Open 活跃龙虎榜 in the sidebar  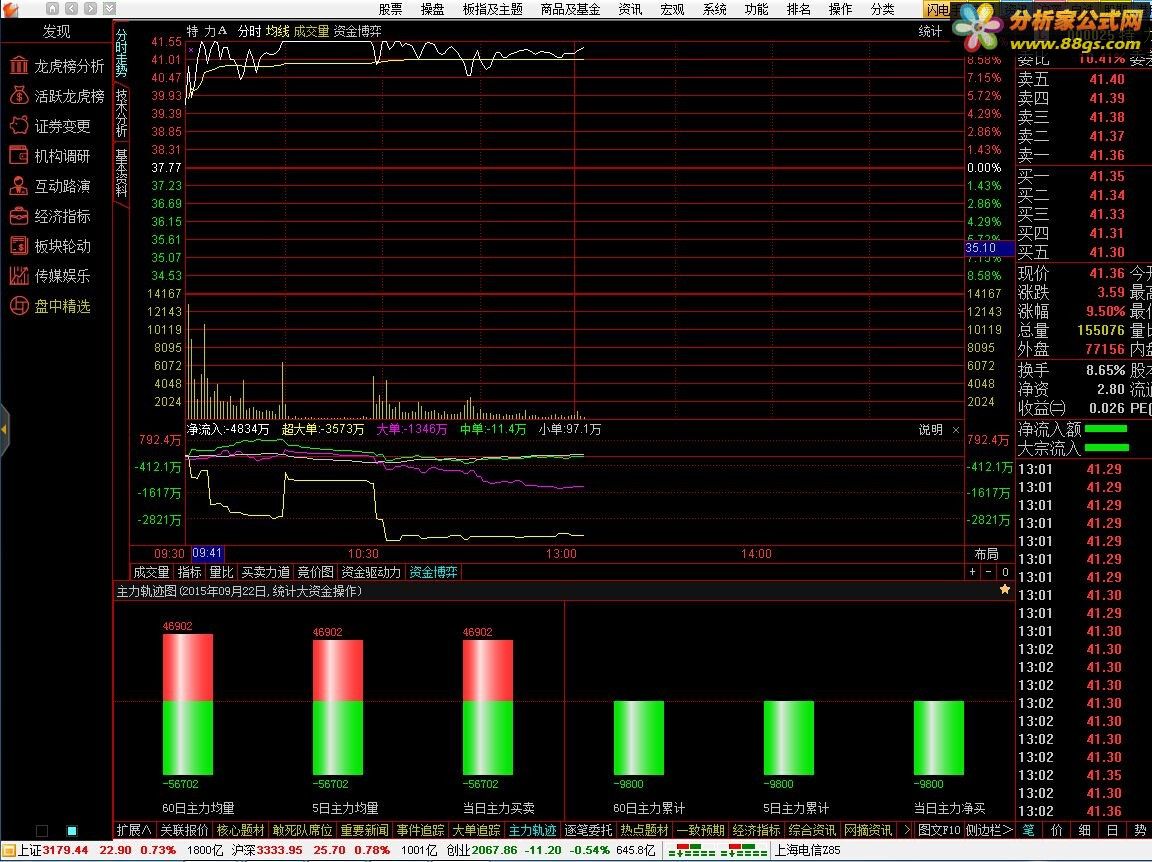click(x=57, y=96)
